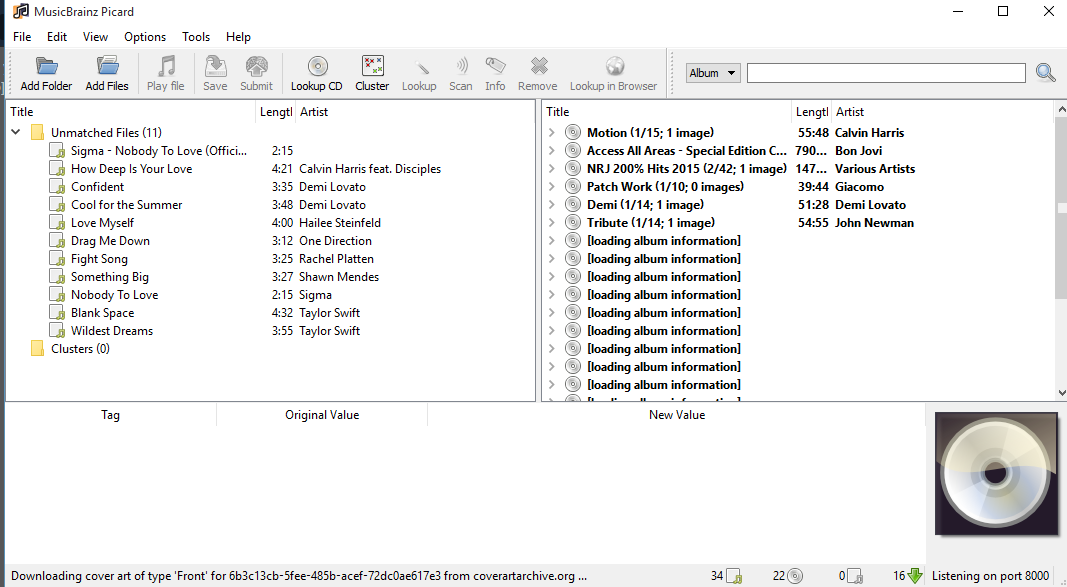Click the Info tag icon
The image size is (1067, 587).
tap(495, 66)
